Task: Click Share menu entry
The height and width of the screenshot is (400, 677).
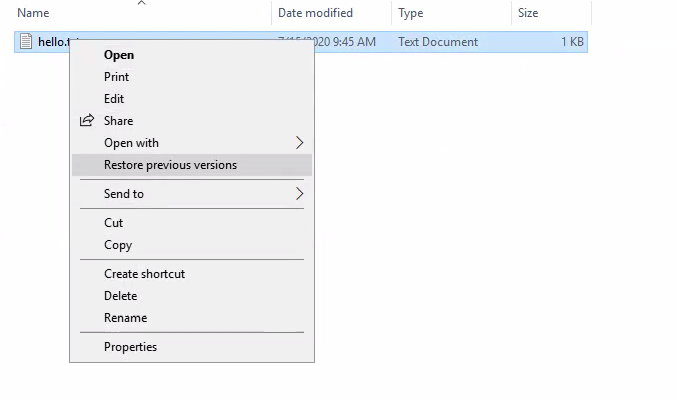Action: click(192, 121)
